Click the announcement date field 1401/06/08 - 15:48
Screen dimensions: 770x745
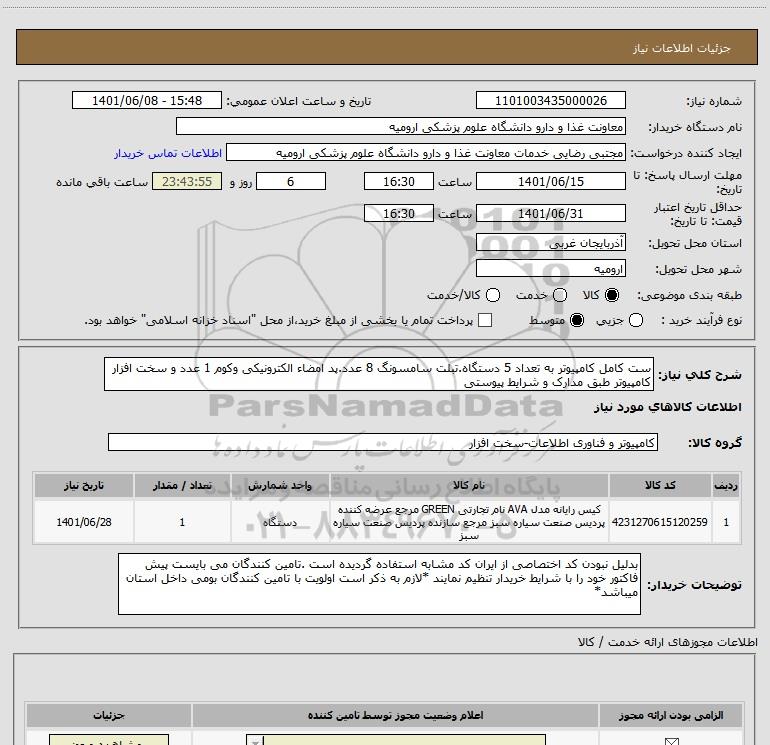pyautogui.click(x=147, y=100)
